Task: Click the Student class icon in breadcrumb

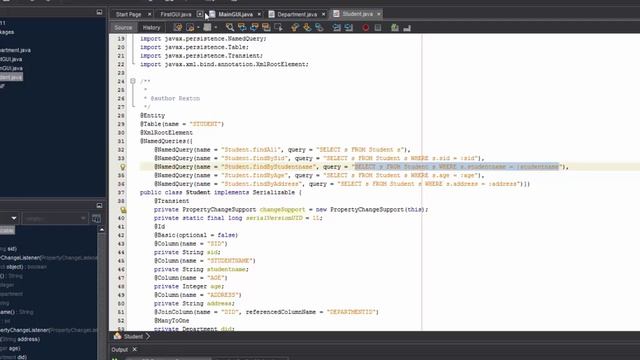Action: (118, 336)
